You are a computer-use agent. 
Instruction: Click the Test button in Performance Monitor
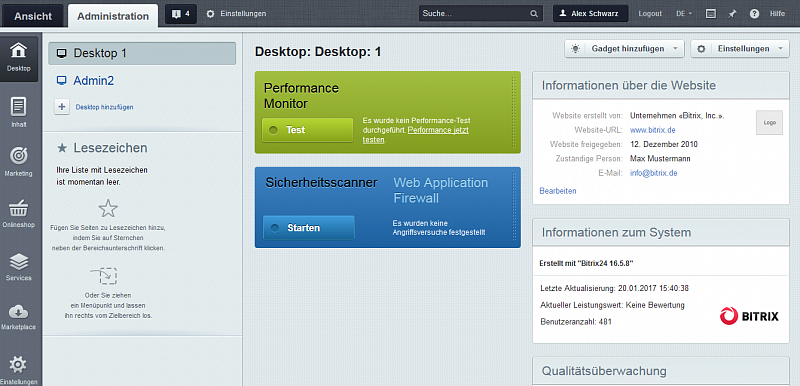(307, 130)
